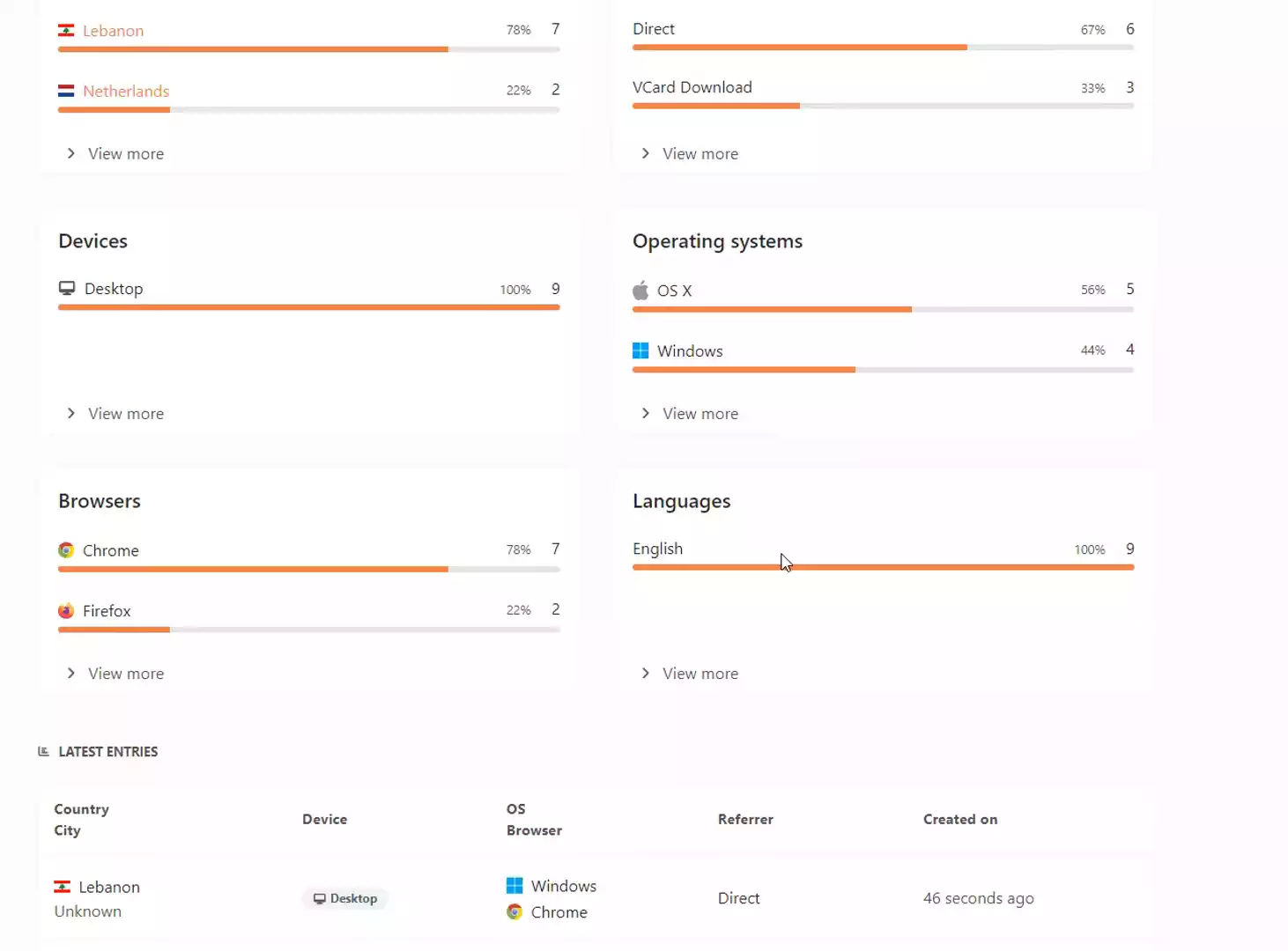Click the 100% value for English
The width and height of the screenshot is (1288, 951).
pyautogui.click(x=1090, y=549)
